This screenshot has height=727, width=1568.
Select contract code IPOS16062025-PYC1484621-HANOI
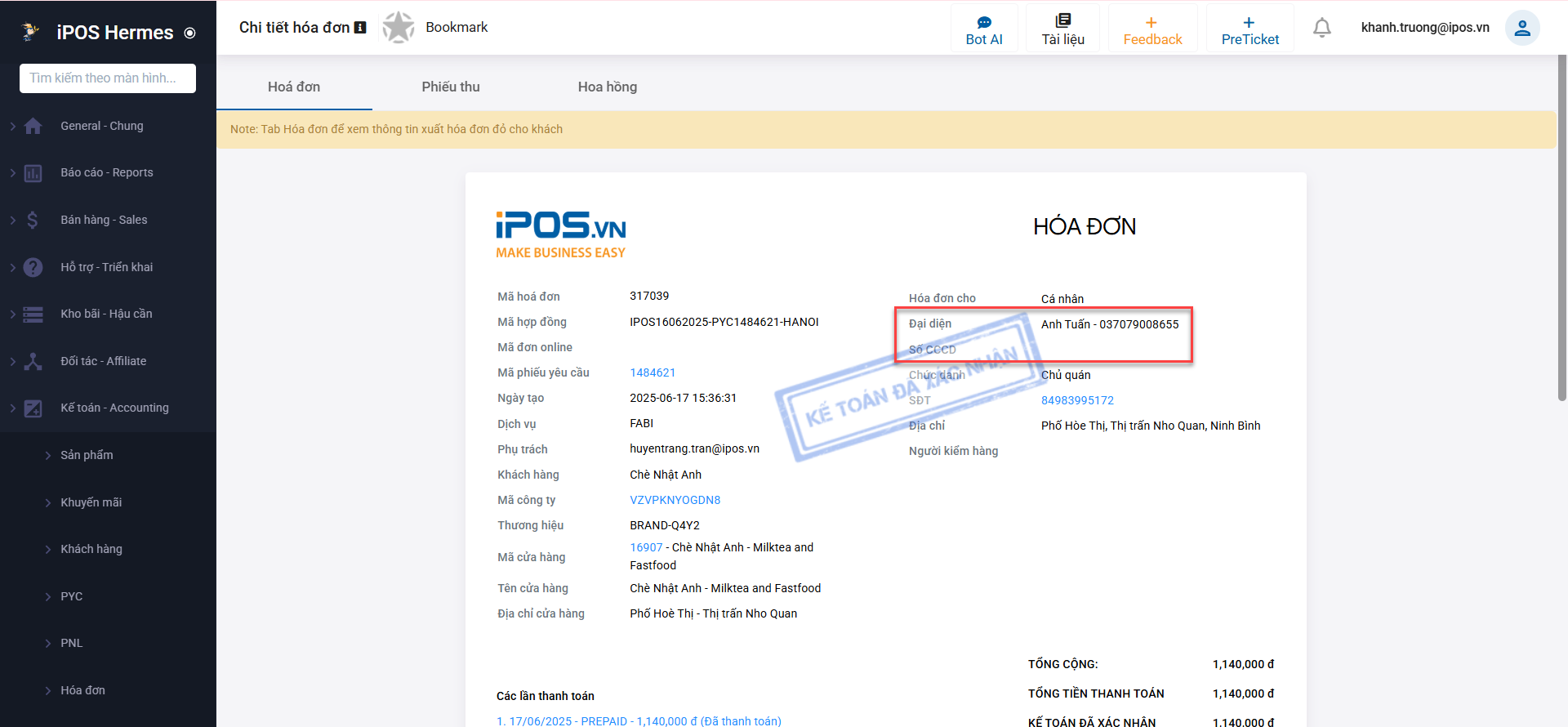click(724, 322)
